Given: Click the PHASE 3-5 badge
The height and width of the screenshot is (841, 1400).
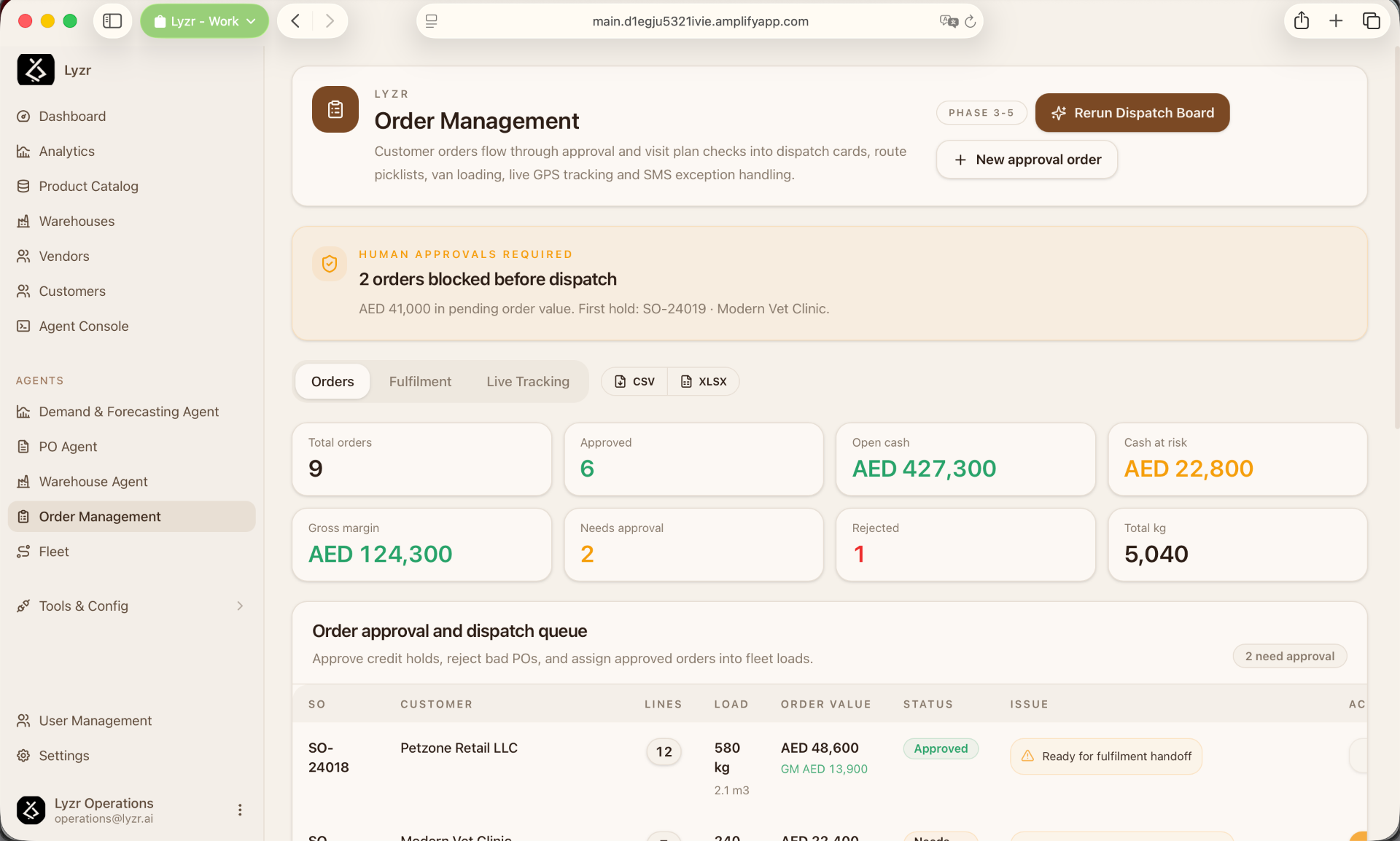Looking at the screenshot, I should click(x=981, y=113).
